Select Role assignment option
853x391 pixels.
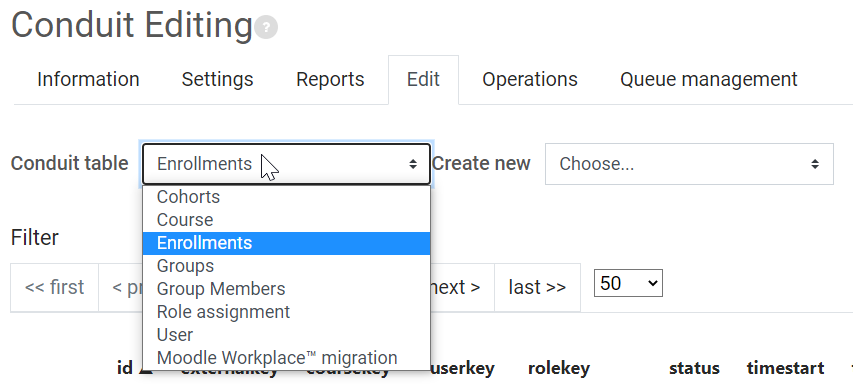[x=287, y=312]
